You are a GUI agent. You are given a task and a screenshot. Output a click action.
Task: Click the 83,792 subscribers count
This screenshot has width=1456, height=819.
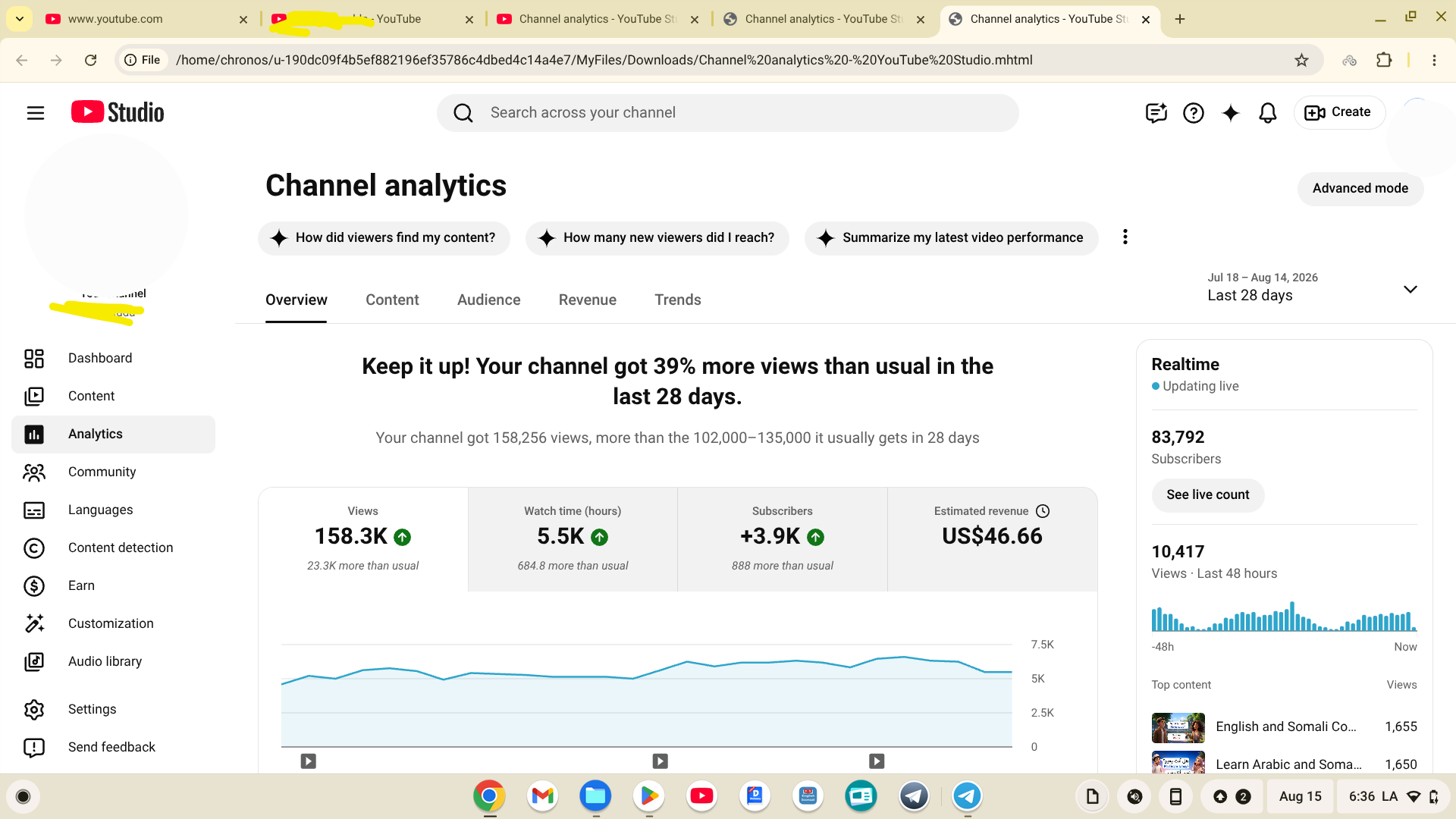(1178, 438)
